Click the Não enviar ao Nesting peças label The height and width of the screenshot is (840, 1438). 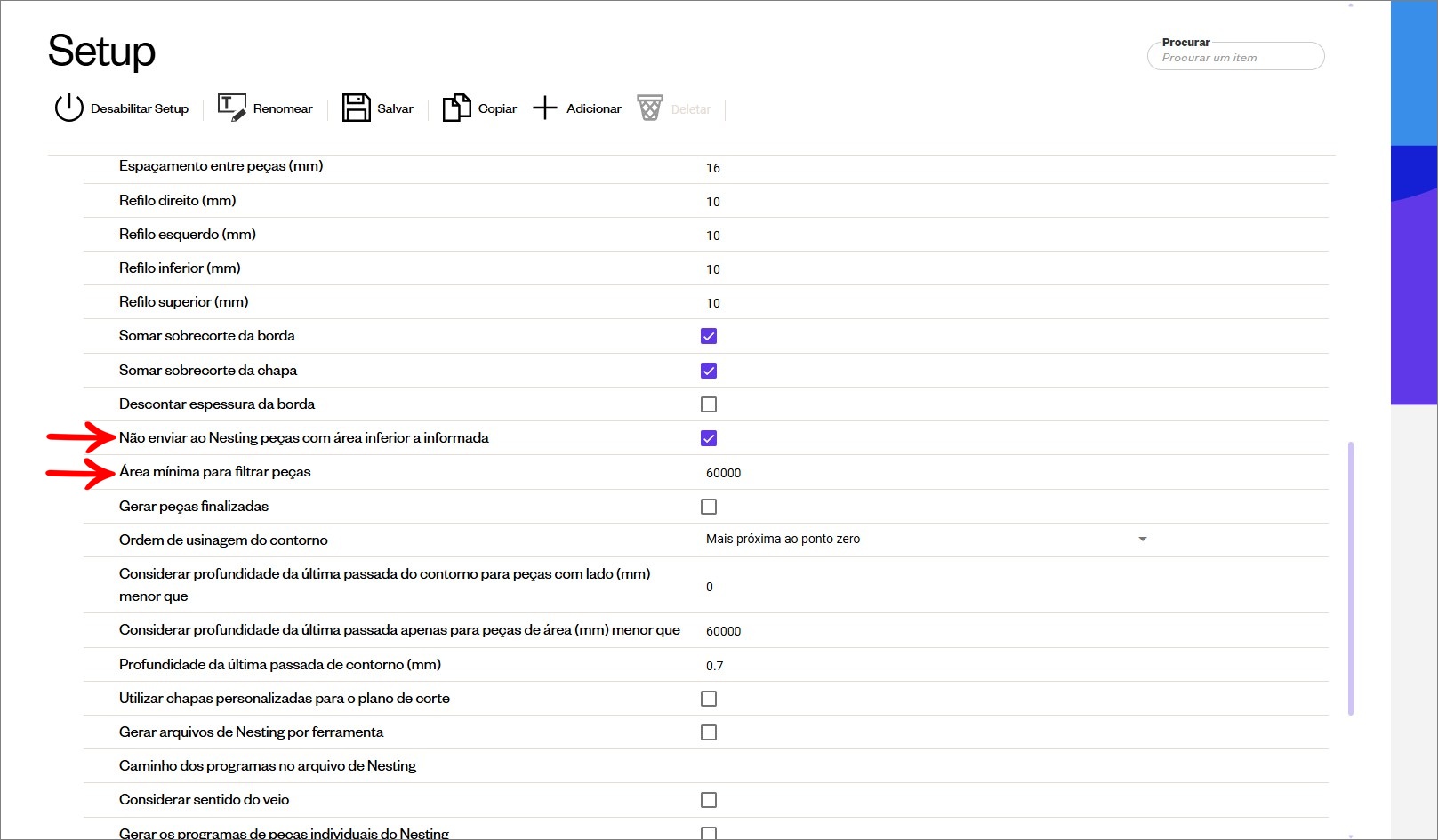(x=304, y=437)
